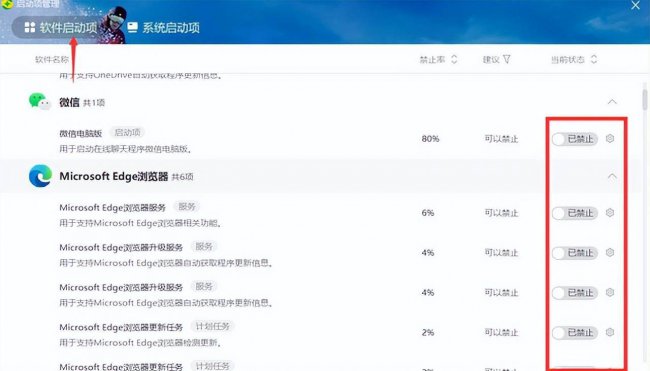
Task: Toggle switch for Edge浏览器更新任务 2% row
Action: coord(575,332)
